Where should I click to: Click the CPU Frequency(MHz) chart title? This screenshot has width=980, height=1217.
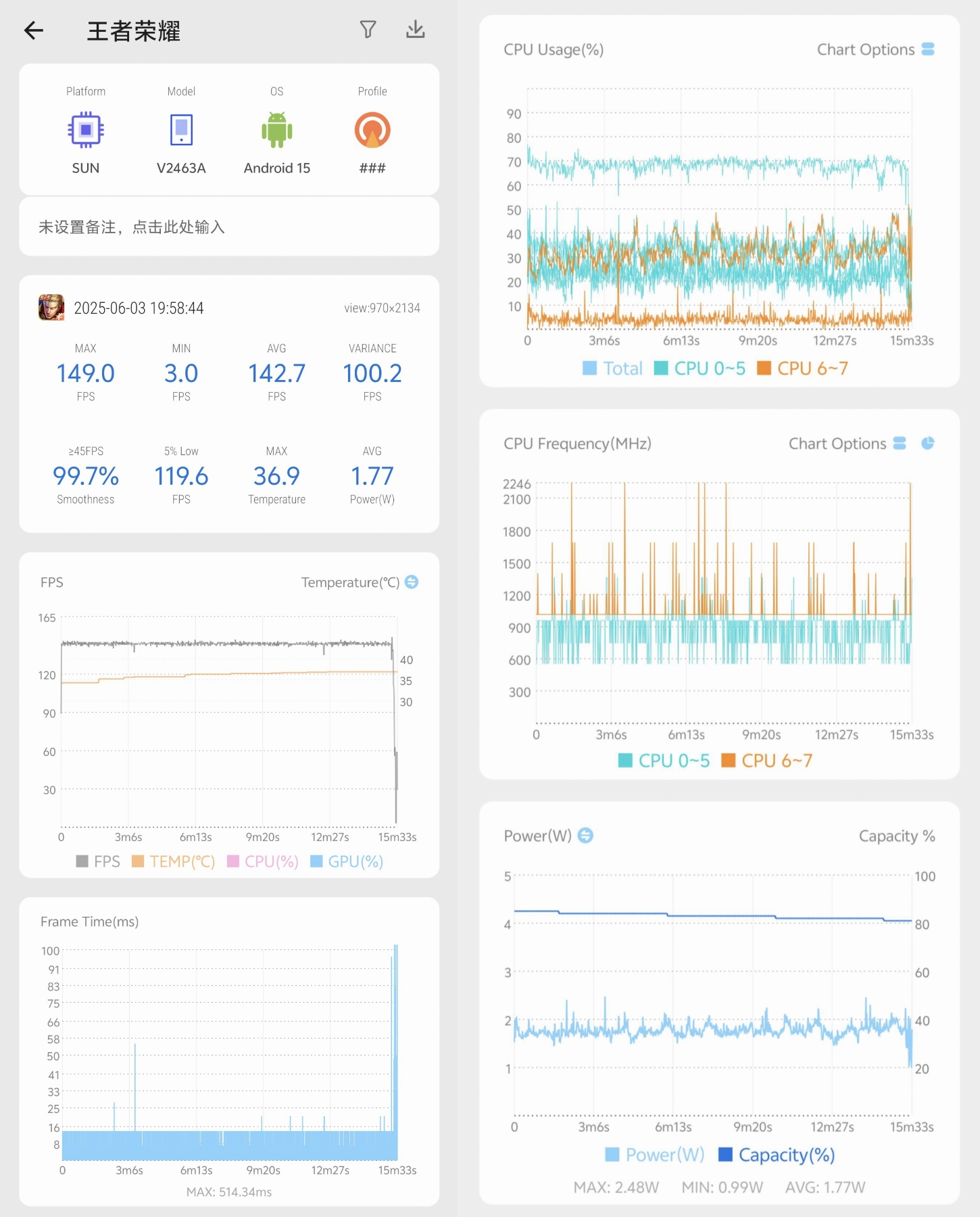coord(577,444)
